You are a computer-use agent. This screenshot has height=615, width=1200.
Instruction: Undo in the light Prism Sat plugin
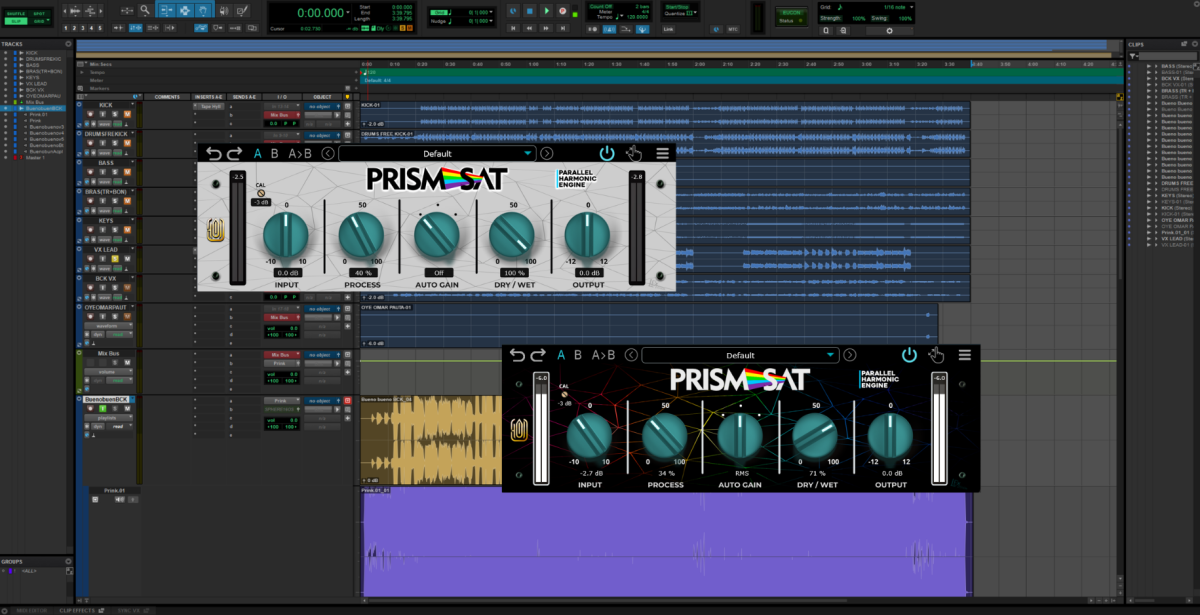click(213, 153)
